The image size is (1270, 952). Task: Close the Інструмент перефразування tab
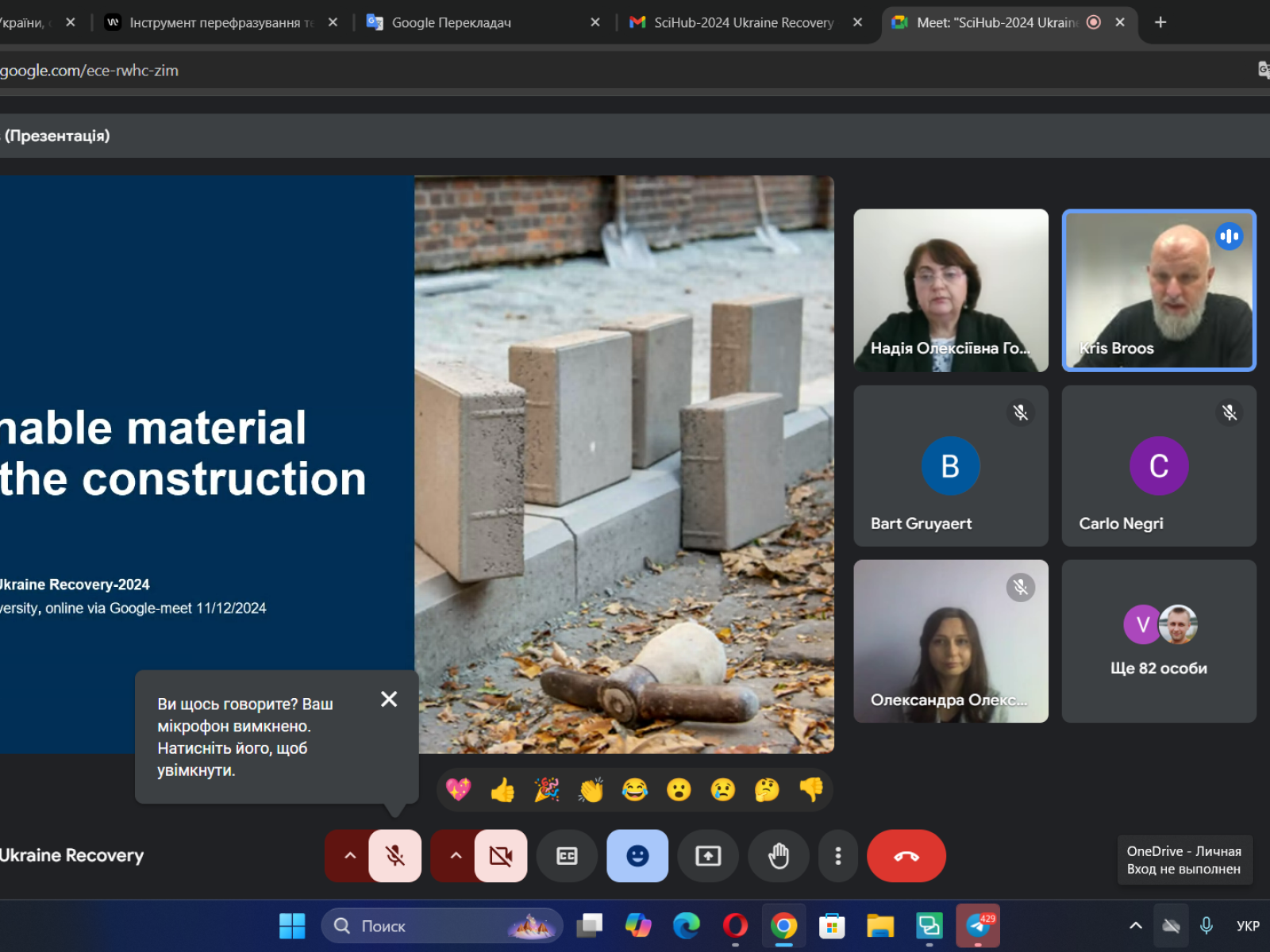333,22
